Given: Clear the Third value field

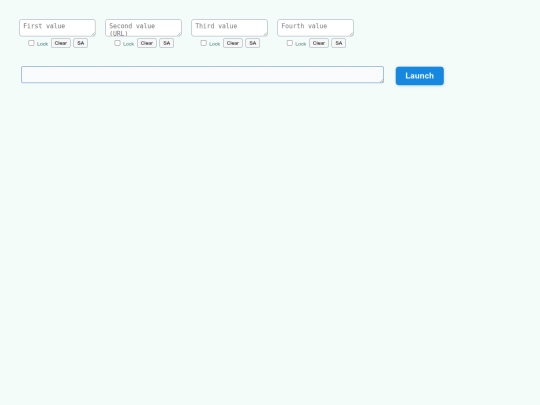Looking at the screenshot, I should pos(233,43).
